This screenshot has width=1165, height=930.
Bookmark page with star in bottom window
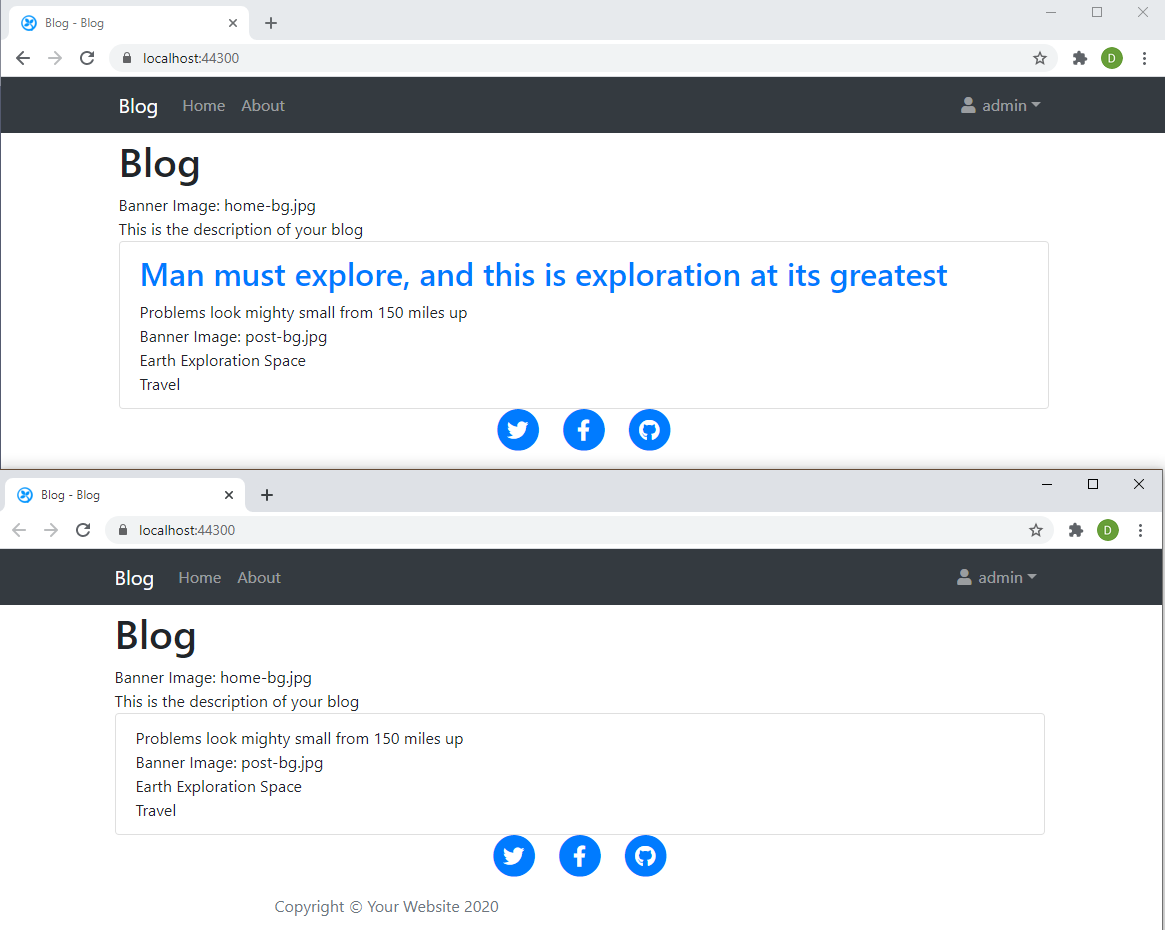coord(1036,530)
